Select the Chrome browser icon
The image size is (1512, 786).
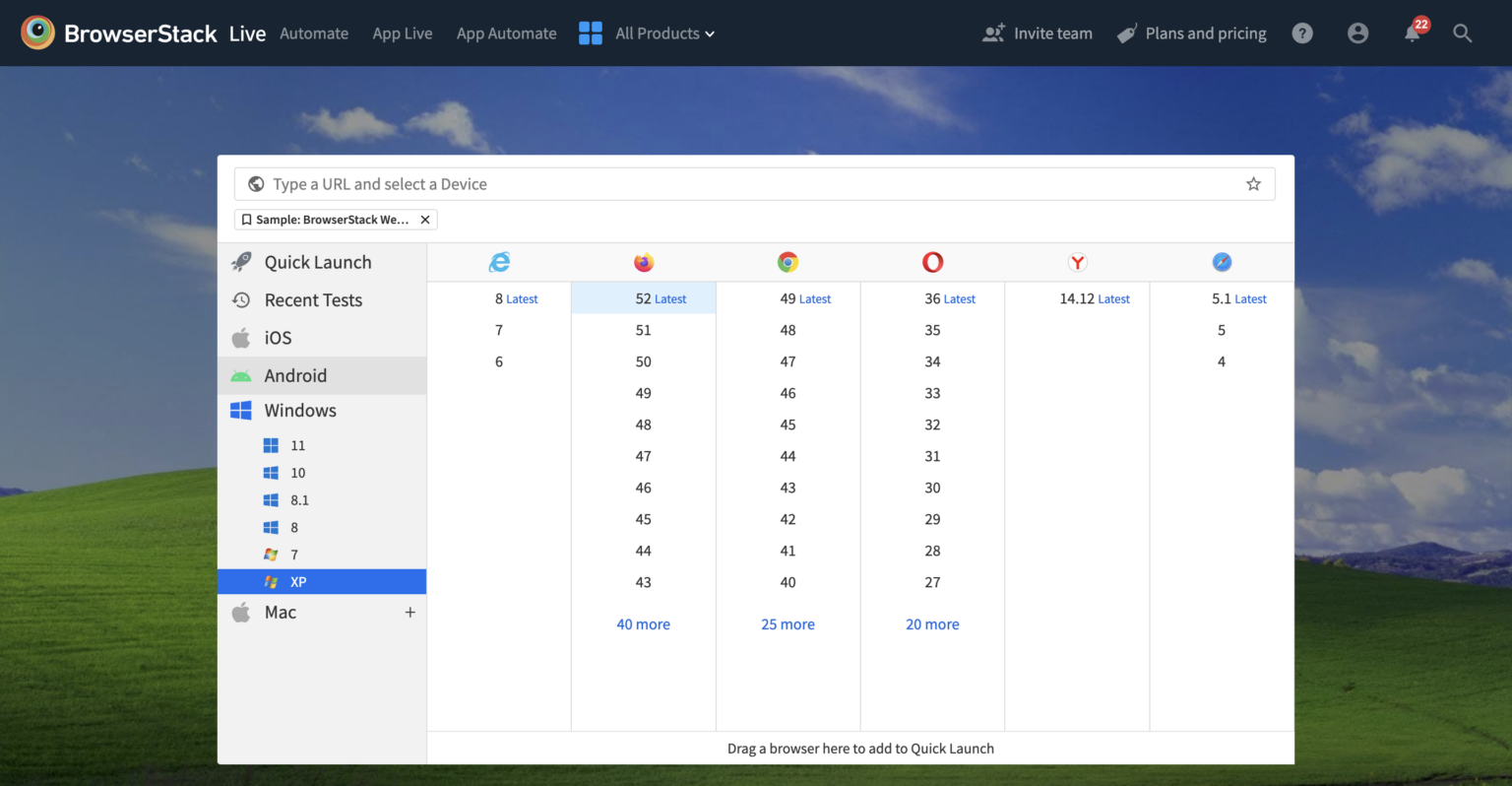click(x=787, y=262)
